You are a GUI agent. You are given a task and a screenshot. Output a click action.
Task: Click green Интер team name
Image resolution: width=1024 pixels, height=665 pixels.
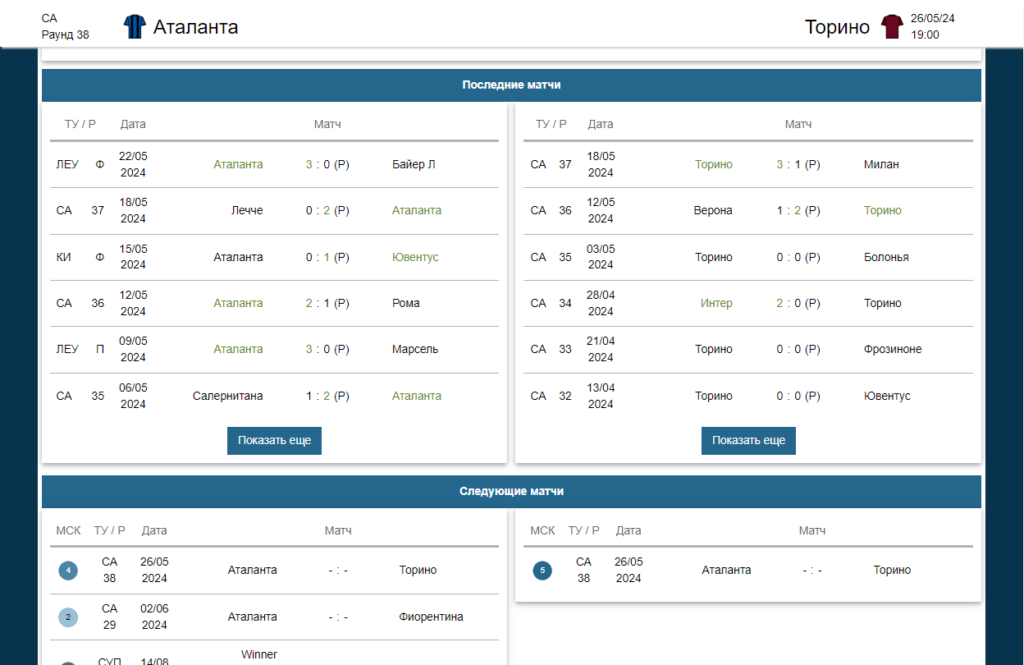pyautogui.click(x=716, y=303)
